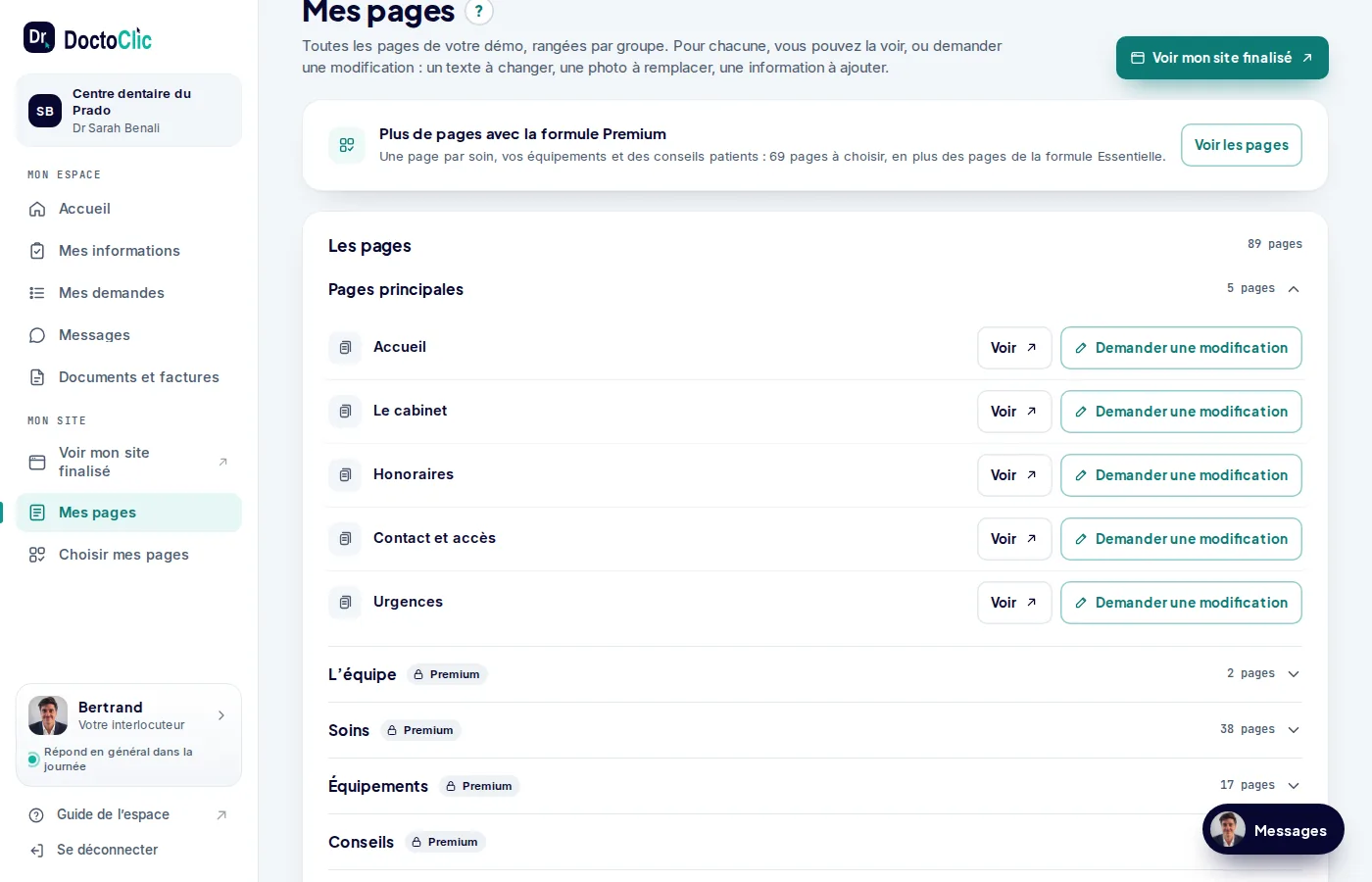Click the lock Premium badge next to L'équipe
The image size is (1372, 882).
click(x=447, y=674)
